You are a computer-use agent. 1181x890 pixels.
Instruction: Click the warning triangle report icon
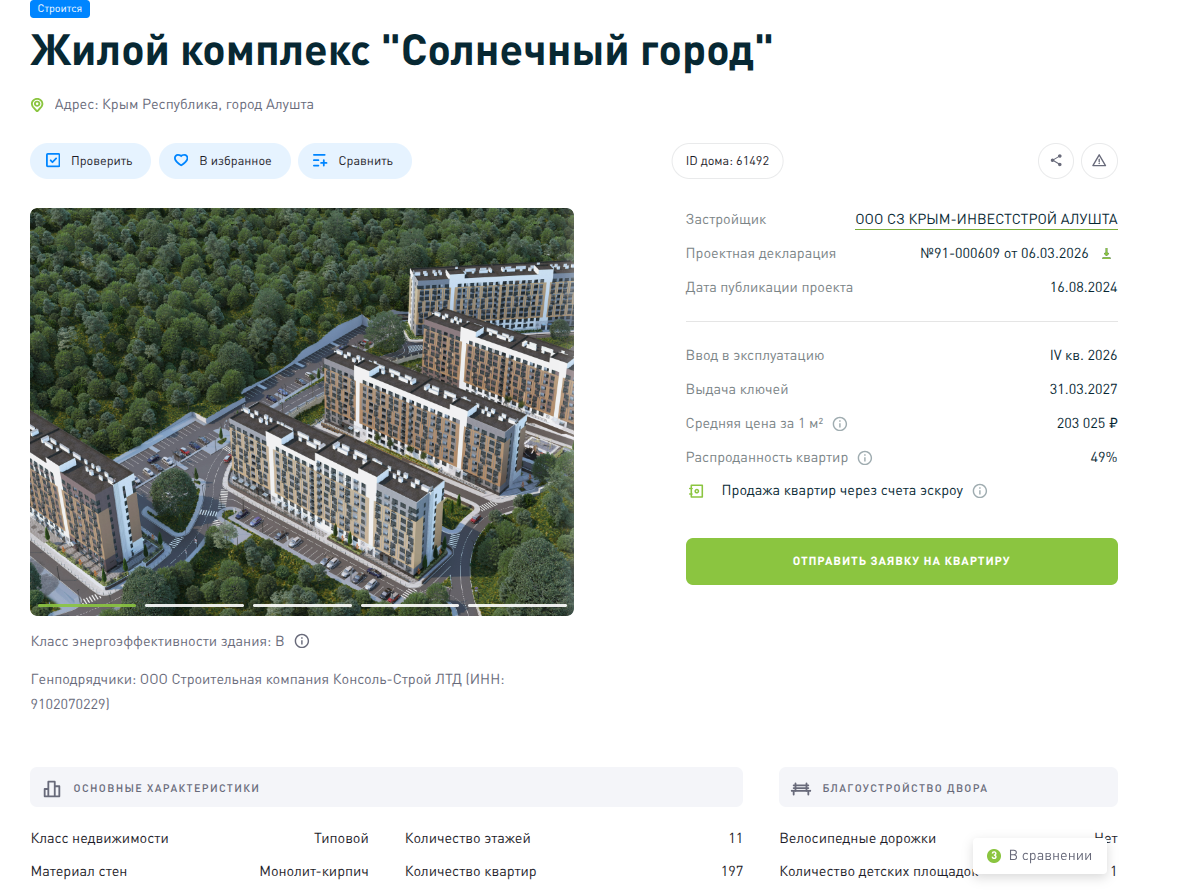point(1099,161)
